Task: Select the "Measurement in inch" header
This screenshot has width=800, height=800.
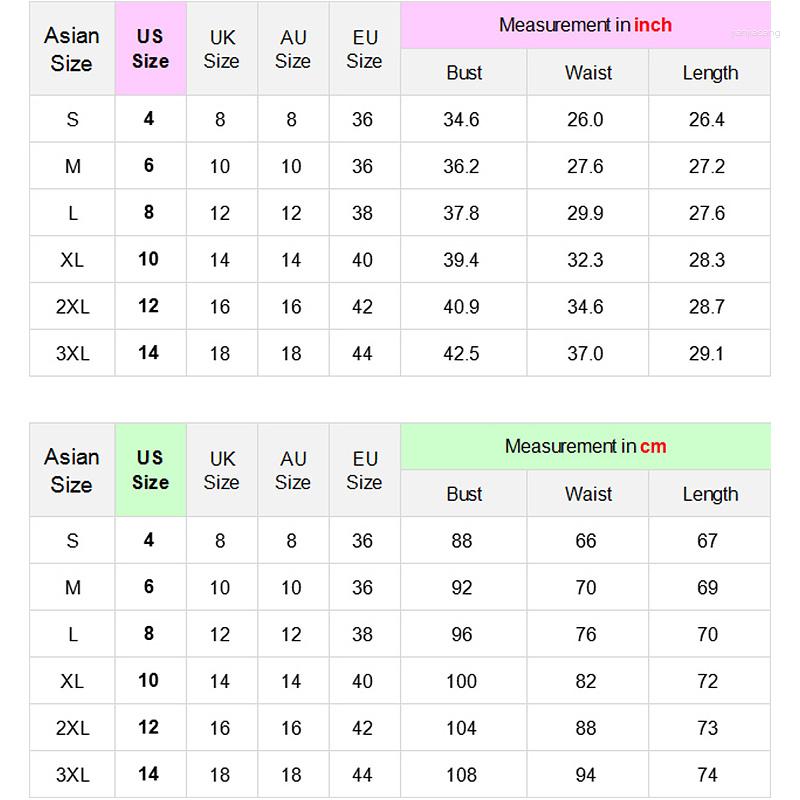Action: tap(585, 25)
